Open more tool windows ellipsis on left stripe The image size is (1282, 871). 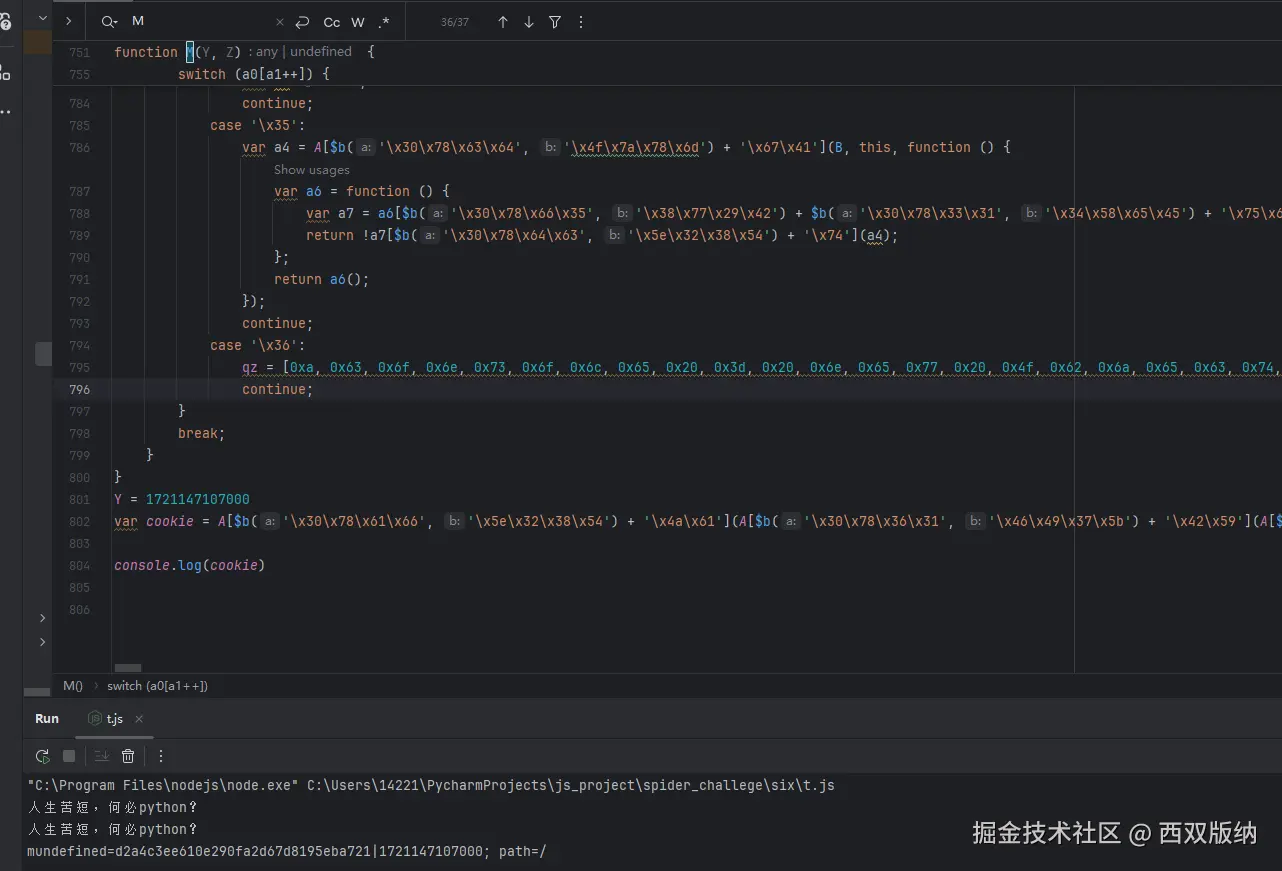coord(6,111)
